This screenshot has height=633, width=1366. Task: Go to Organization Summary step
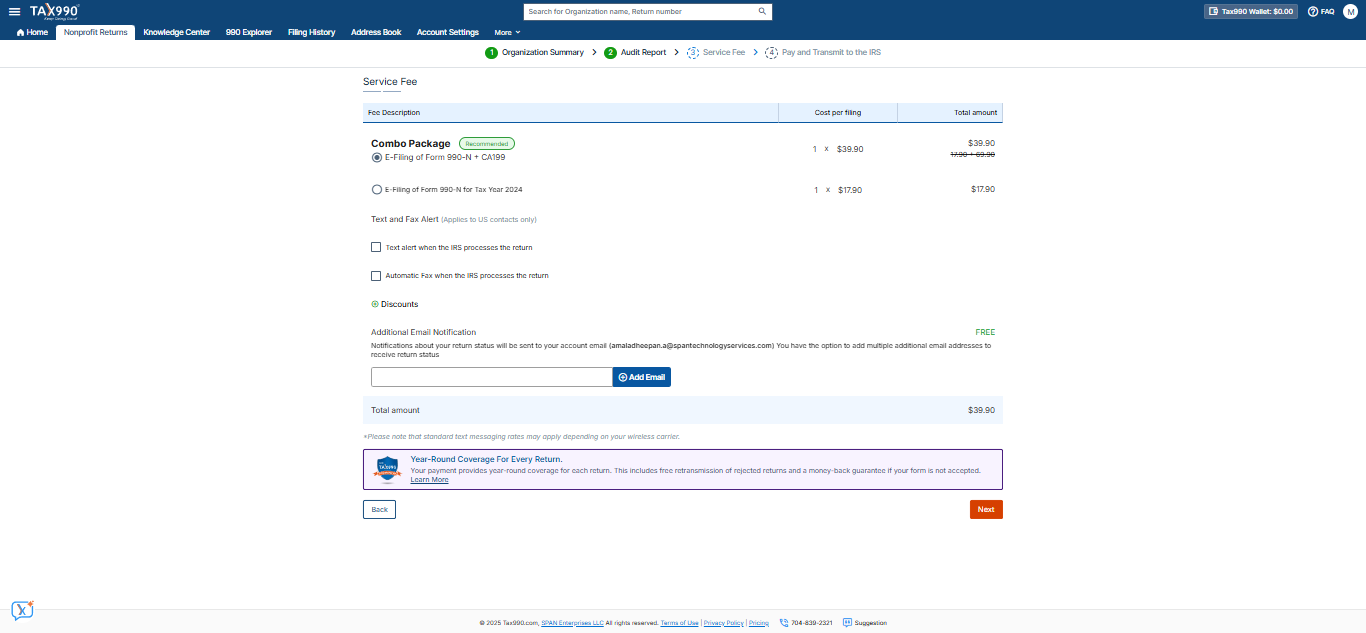pos(535,52)
